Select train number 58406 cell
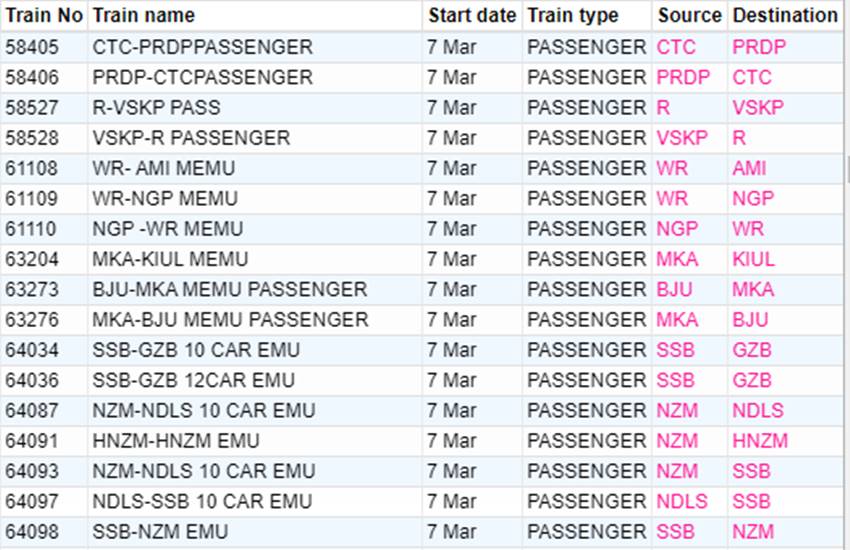Image resolution: width=850 pixels, height=550 pixels. tap(32, 77)
